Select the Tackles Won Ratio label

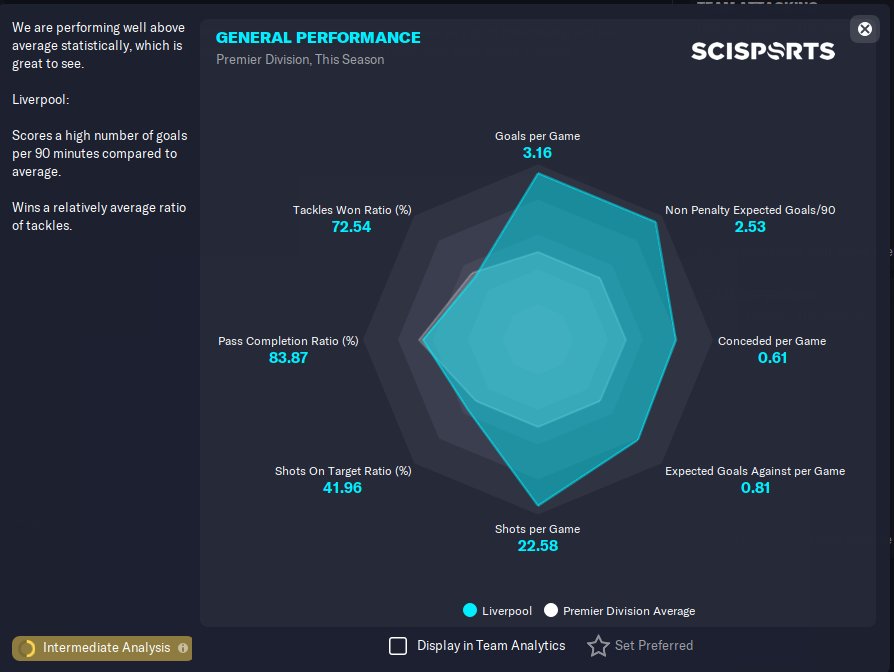[352, 210]
